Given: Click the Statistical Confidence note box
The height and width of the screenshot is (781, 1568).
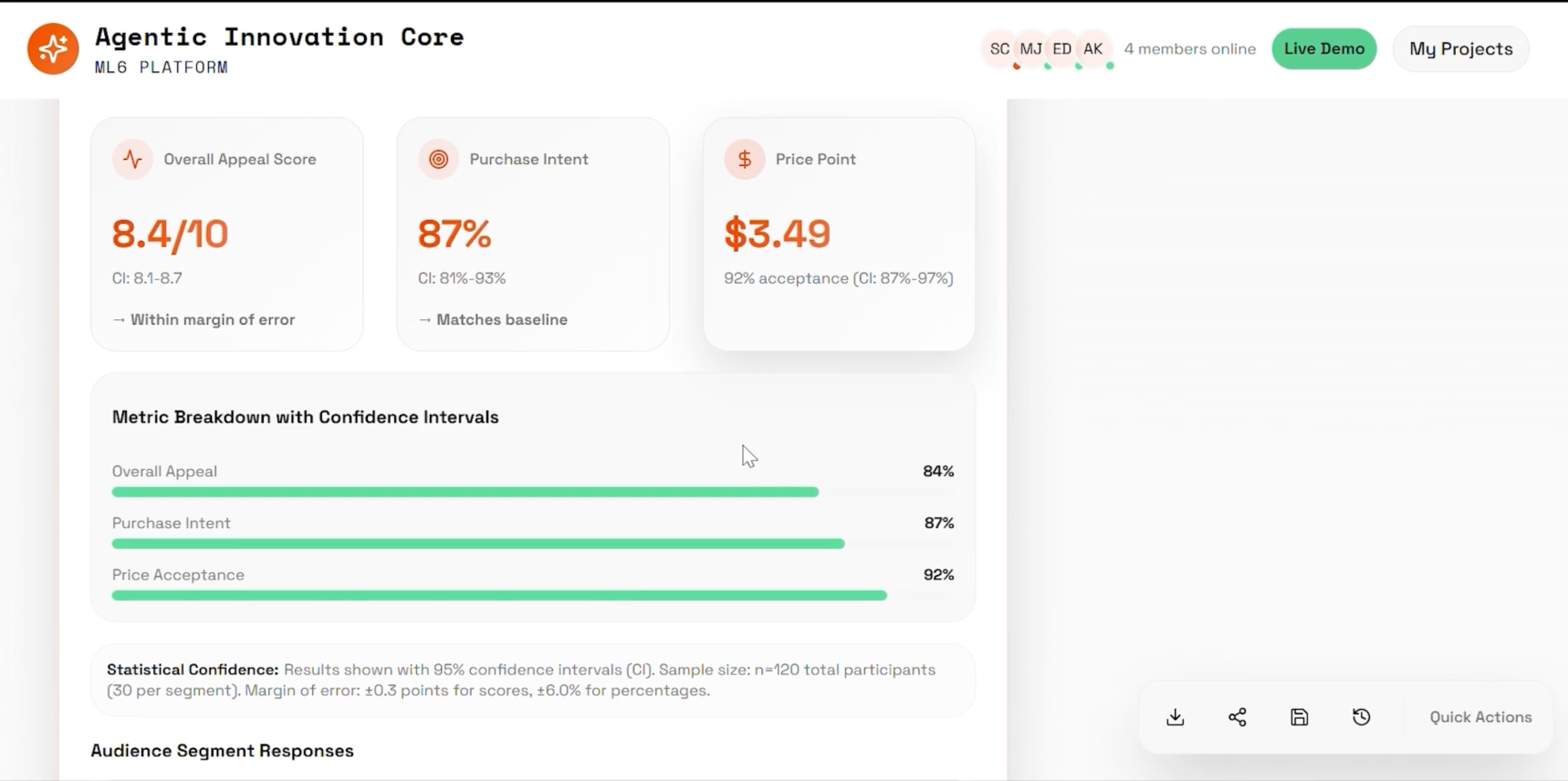Looking at the screenshot, I should 533,680.
